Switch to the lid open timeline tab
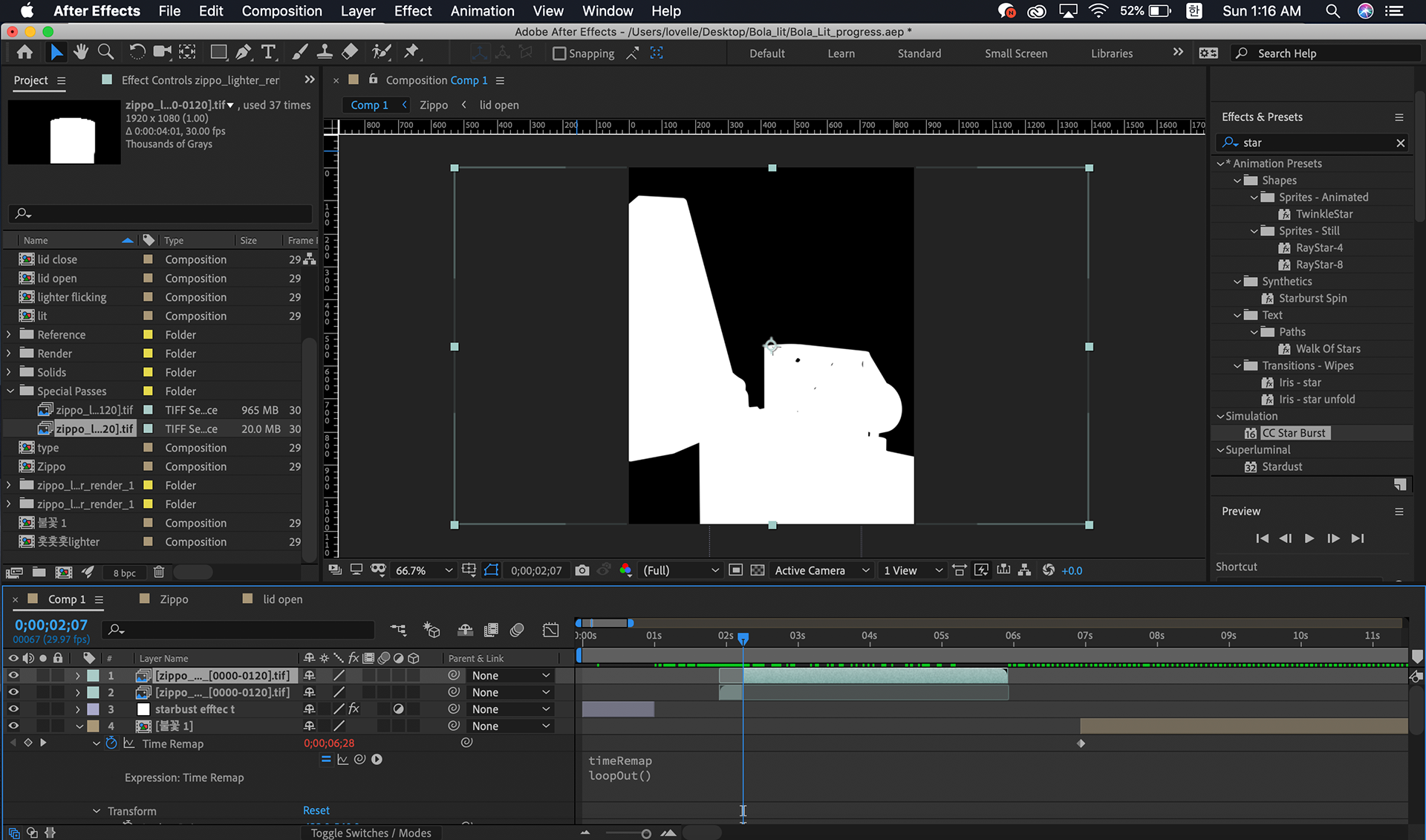Screen dimensions: 1426x840 (282, 599)
